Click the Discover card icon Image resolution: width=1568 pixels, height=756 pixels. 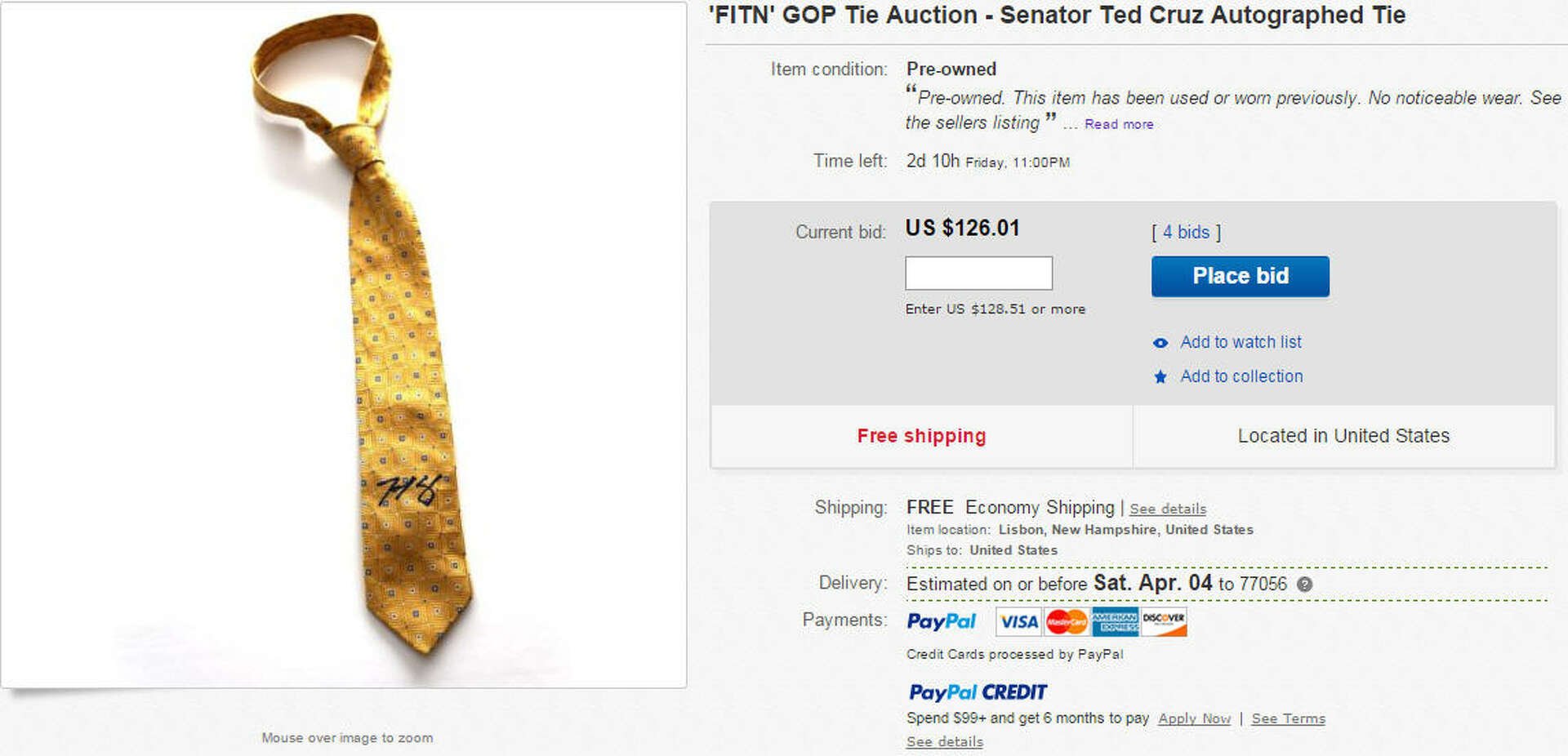pos(1163,622)
